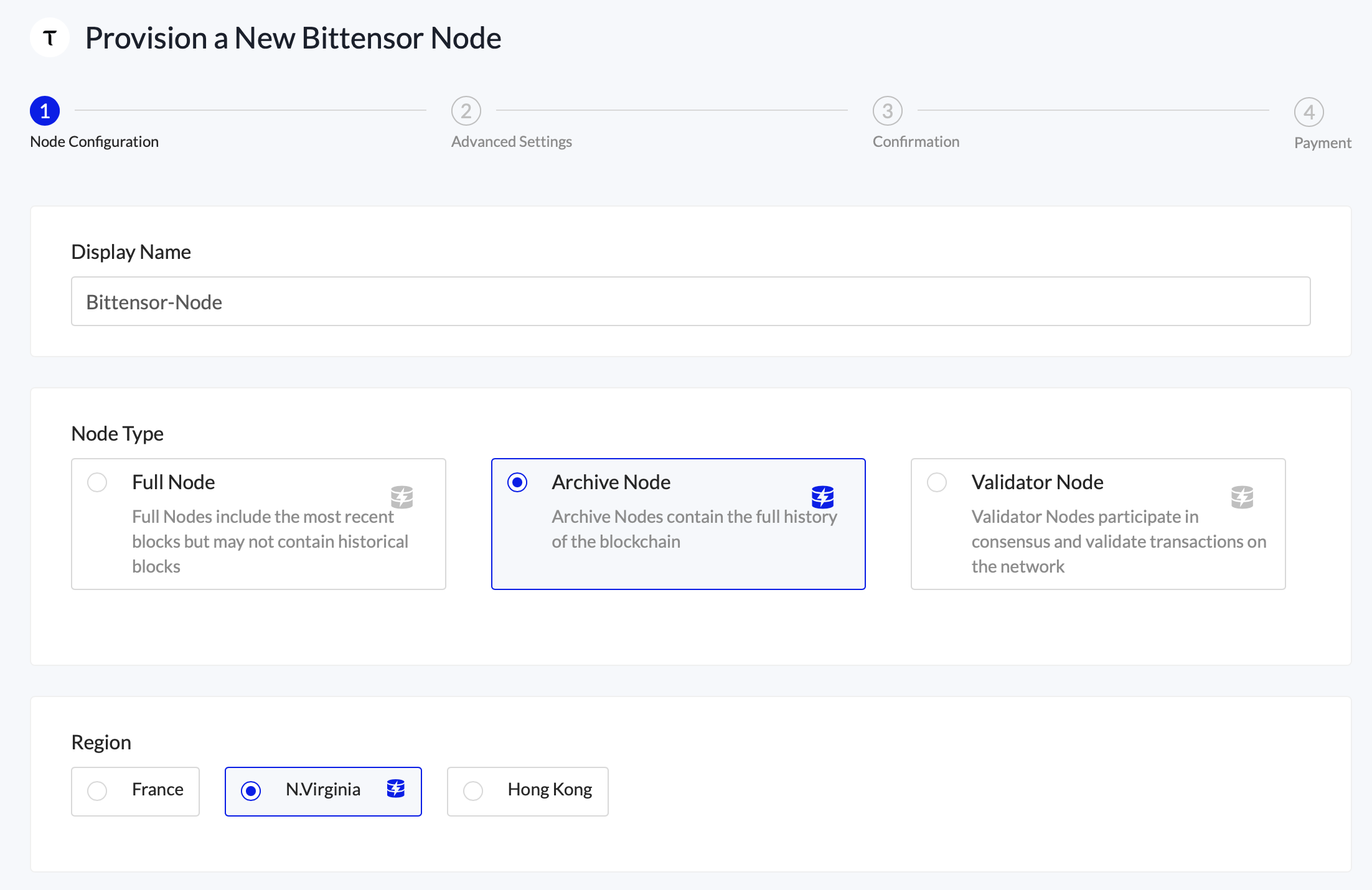The width and height of the screenshot is (1372, 890).
Task: Open the Advanced Settings step
Action: click(x=511, y=141)
